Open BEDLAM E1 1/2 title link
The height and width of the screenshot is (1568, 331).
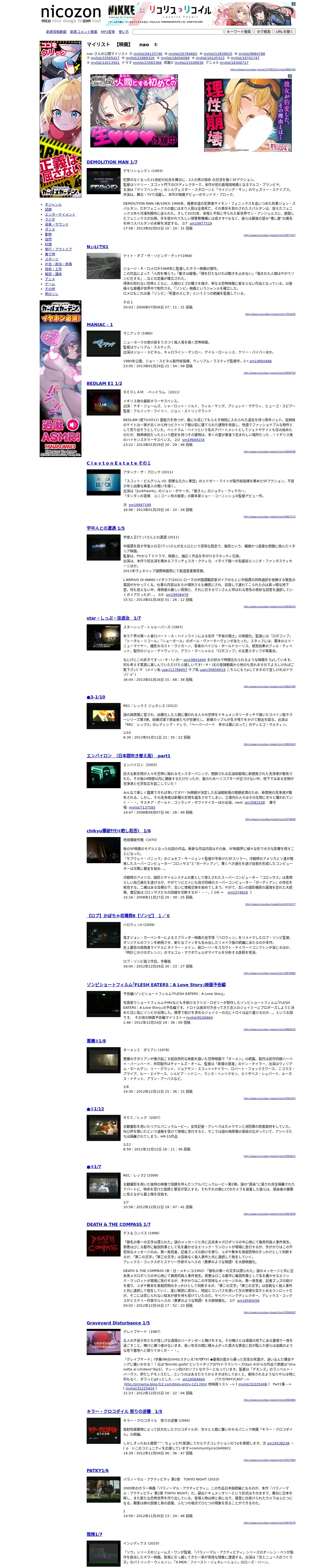point(104,383)
